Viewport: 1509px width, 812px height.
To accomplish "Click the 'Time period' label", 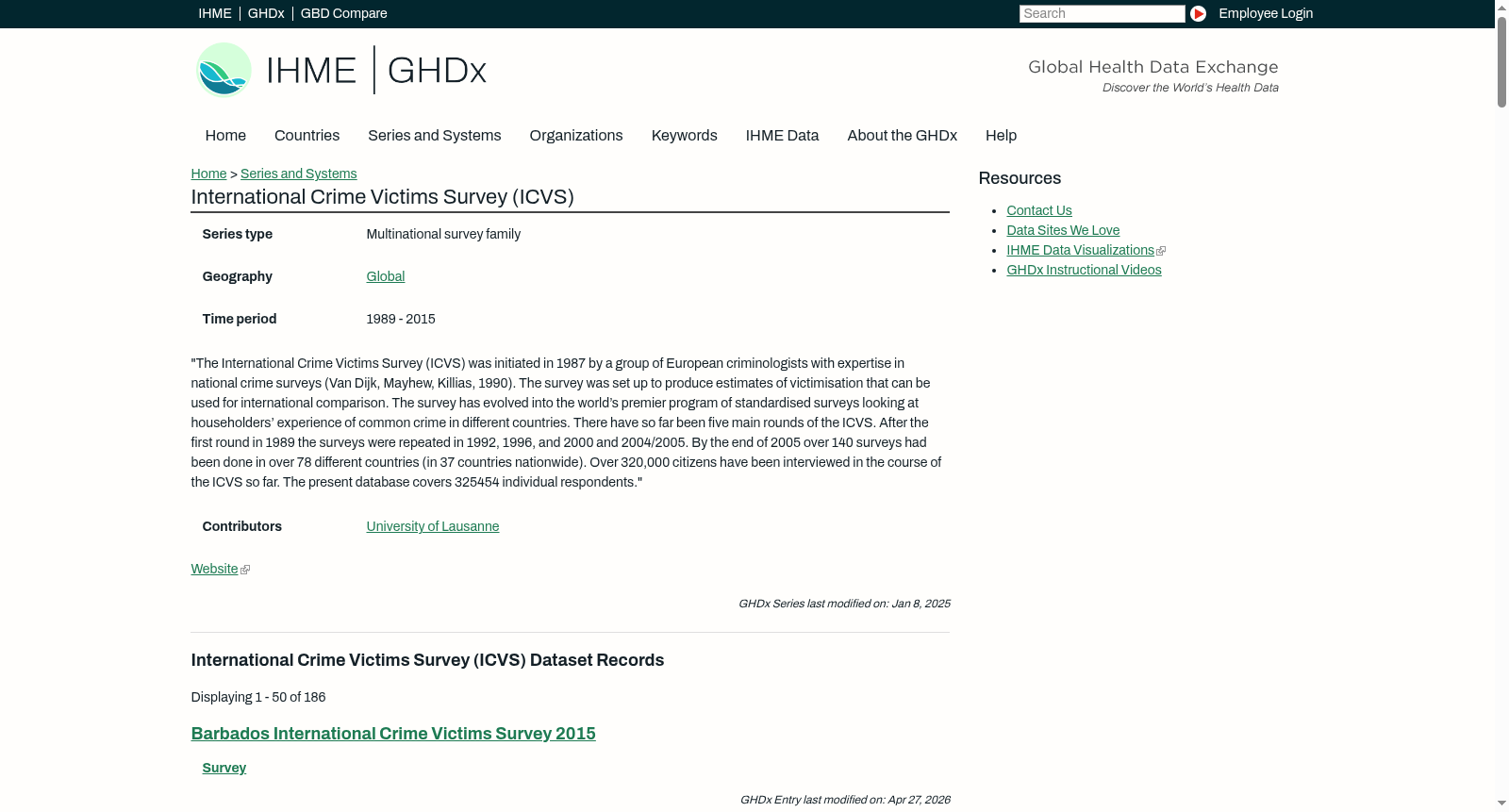I will pyautogui.click(x=240, y=319).
